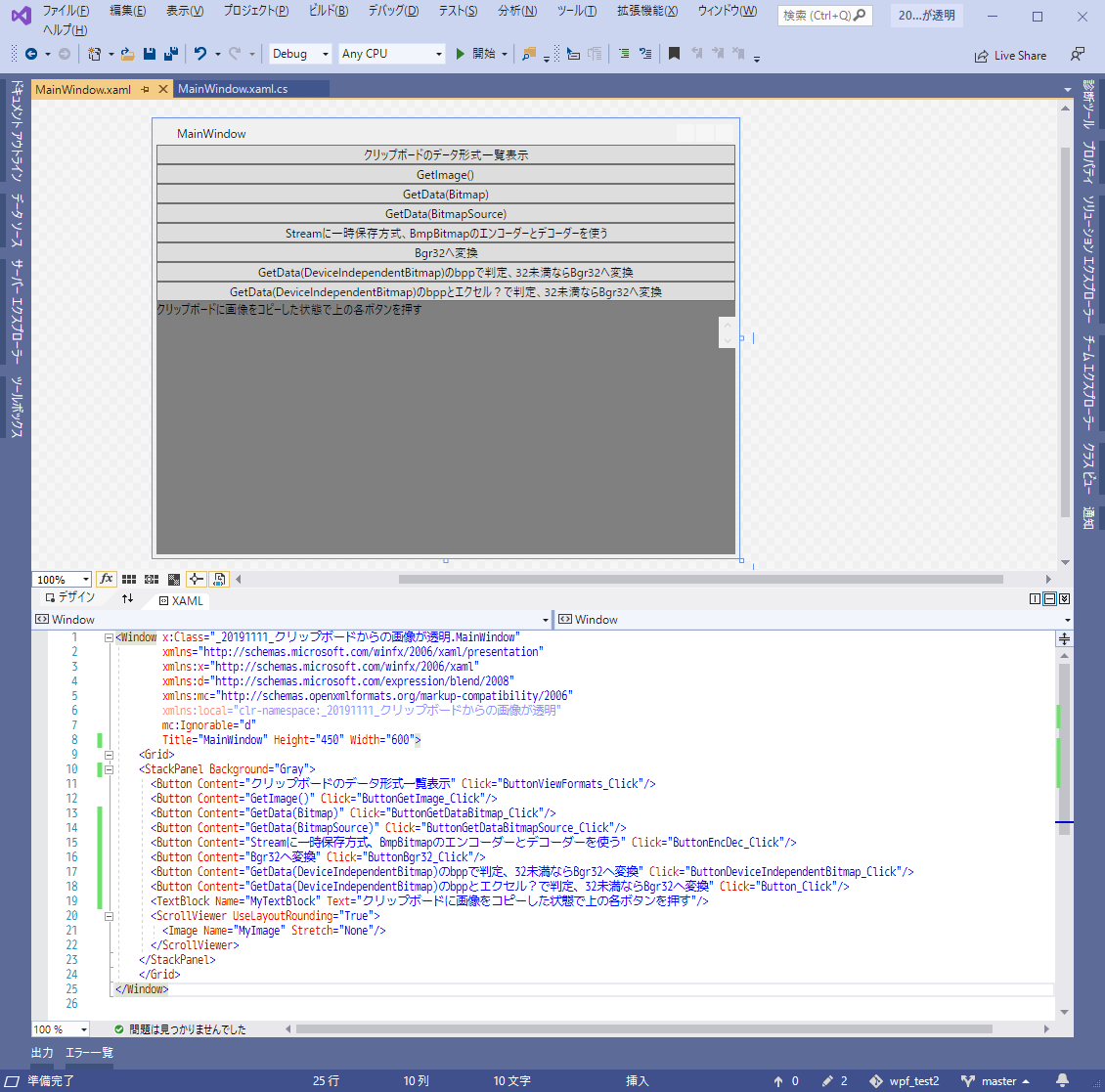Viewport: 1105px width, 1092px height.
Task: Click the Navigate Backward arrow icon
Action: [31, 54]
